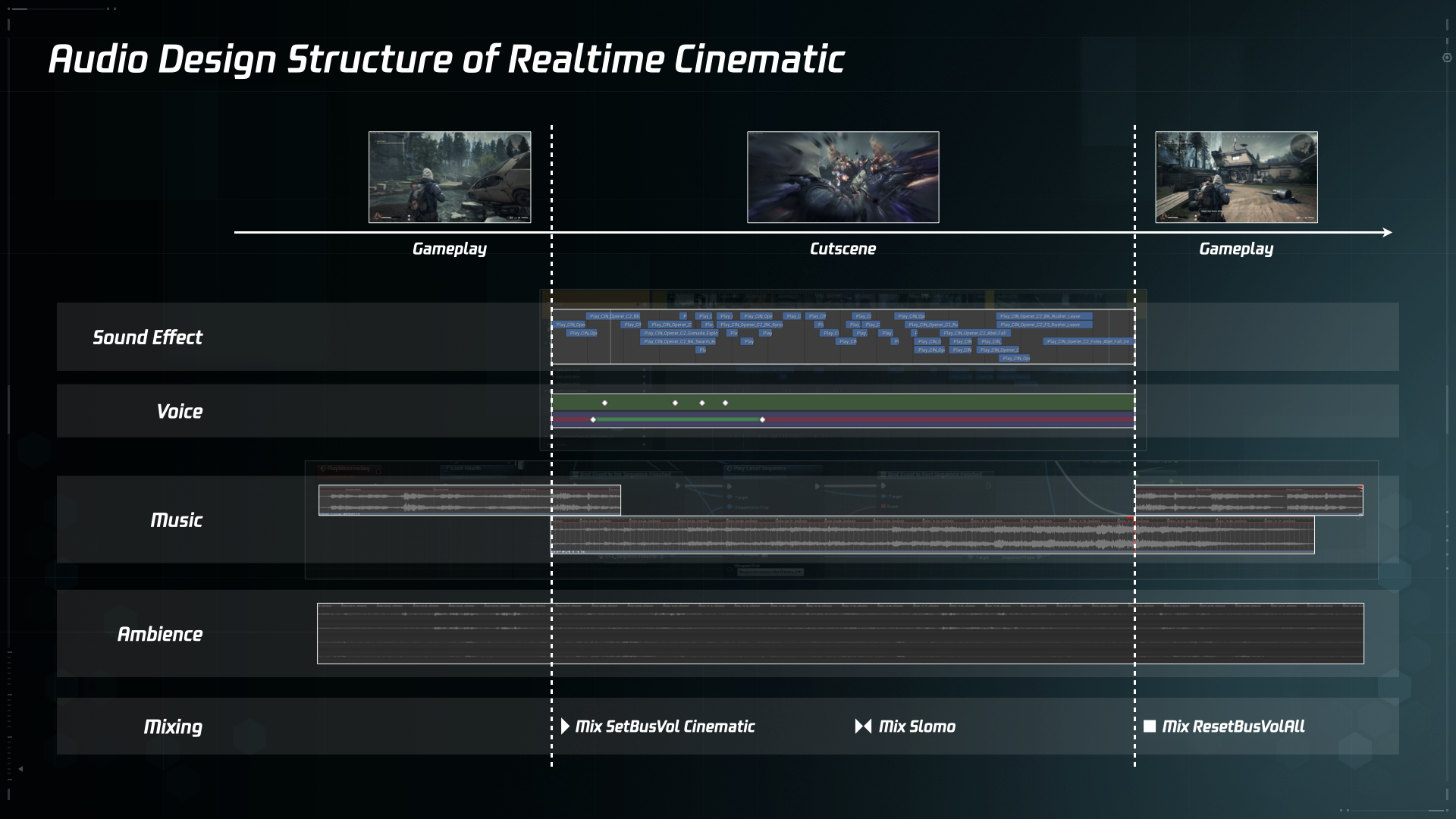The image size is (1456, 819).
Task: Click the Cutscene caption under the timeline
Action: (843, 249)
